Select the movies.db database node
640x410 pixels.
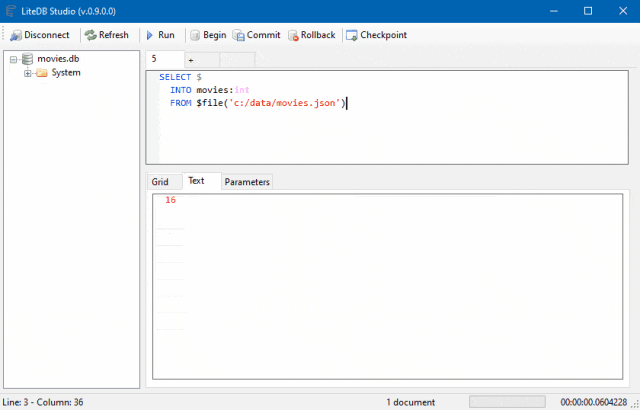[x=58, y=59]
